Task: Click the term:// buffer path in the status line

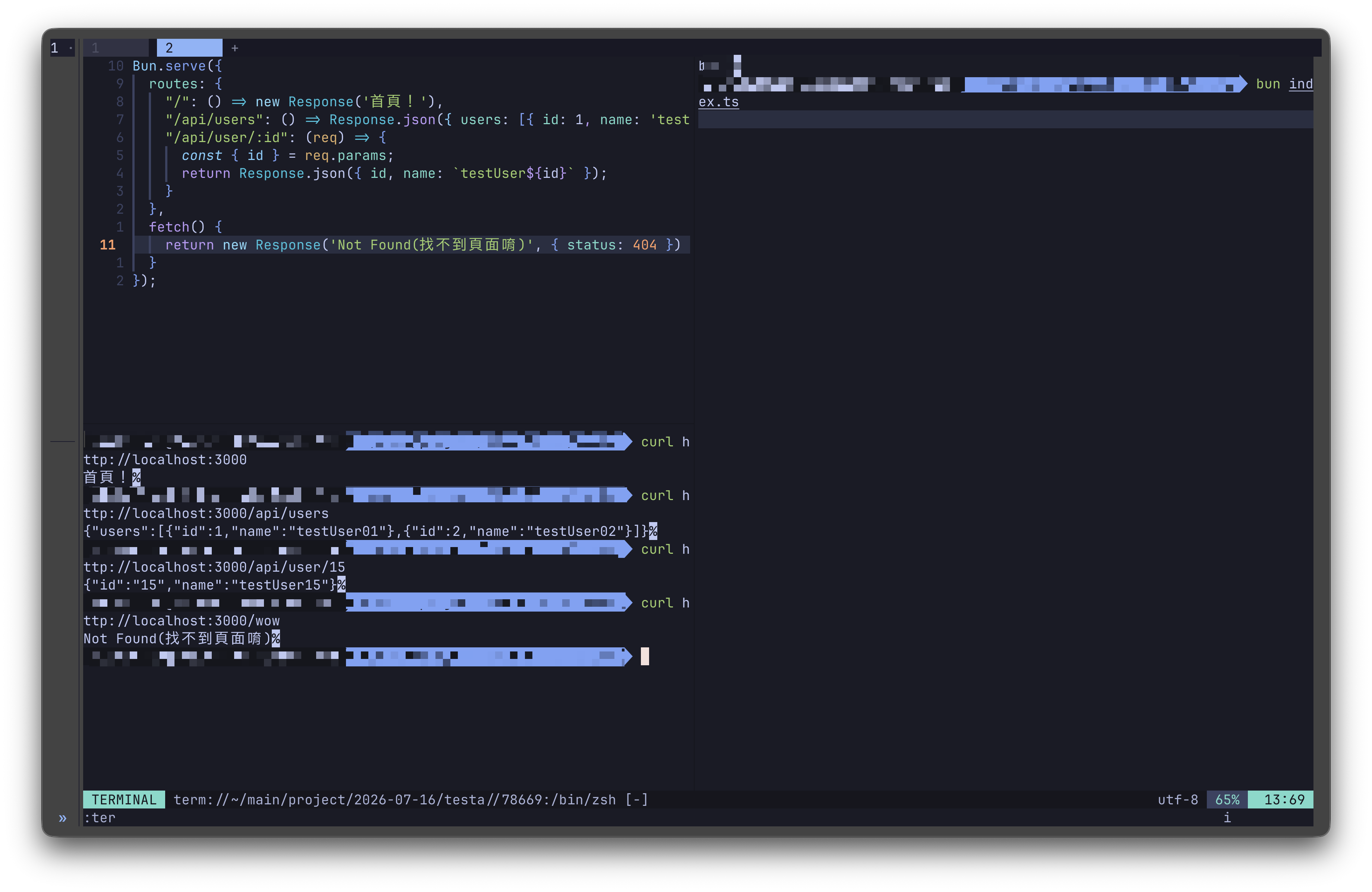Action: coord(410,799)
